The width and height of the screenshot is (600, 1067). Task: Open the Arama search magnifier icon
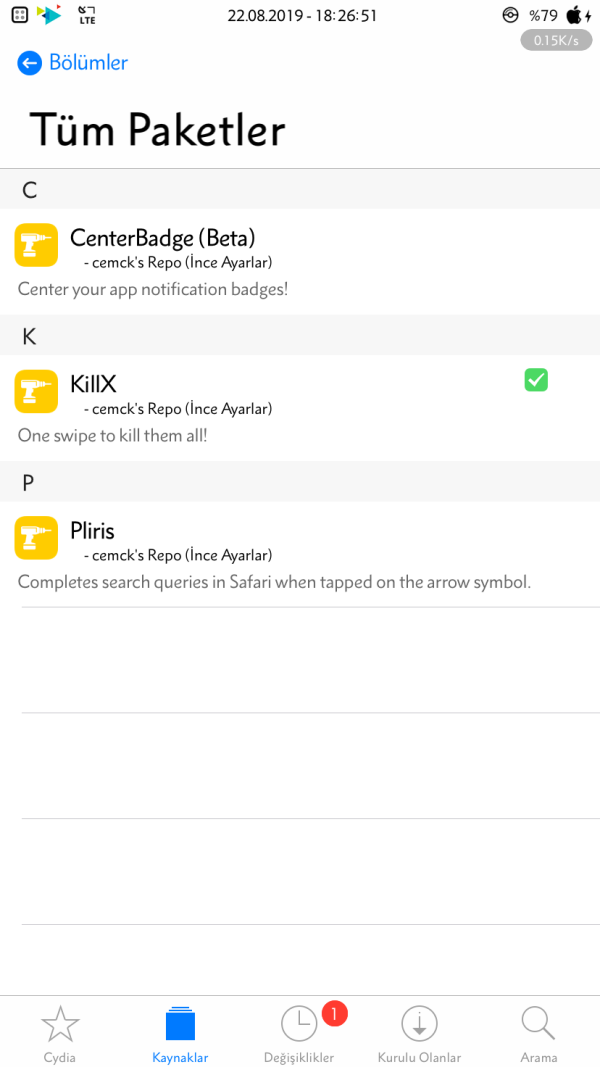click(538, 1025)
